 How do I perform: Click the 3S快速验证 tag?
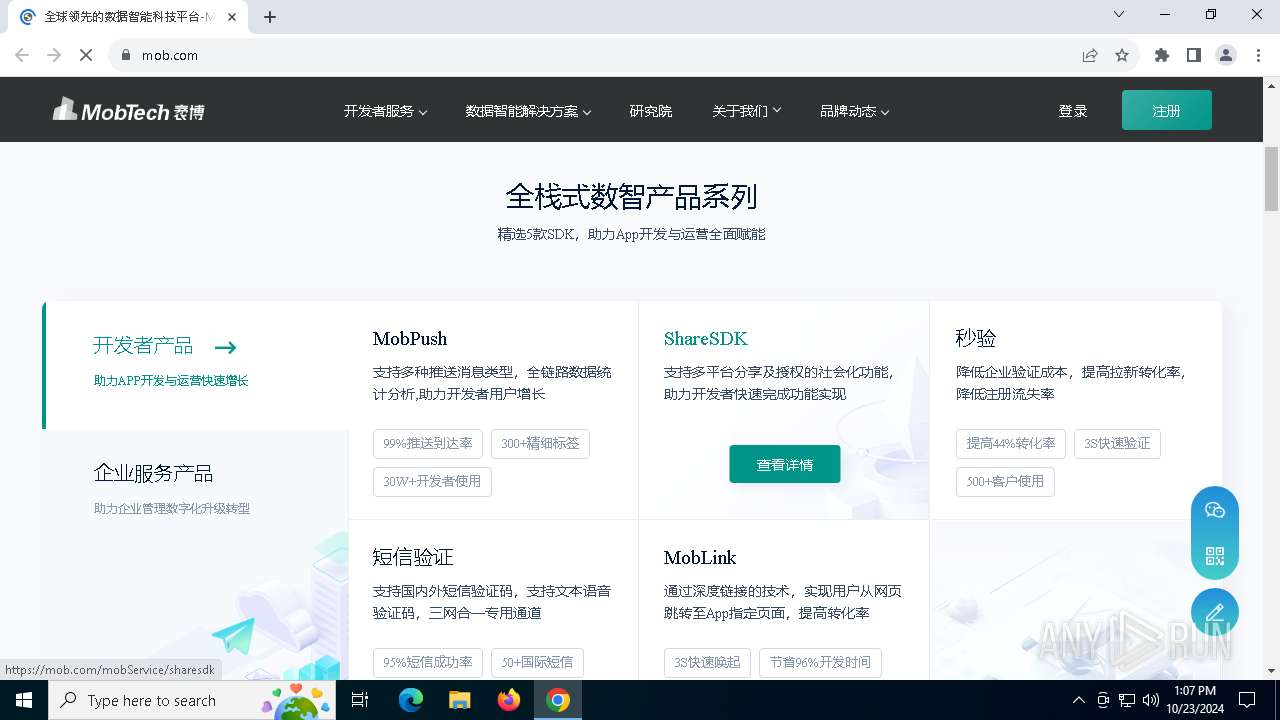1117,443
